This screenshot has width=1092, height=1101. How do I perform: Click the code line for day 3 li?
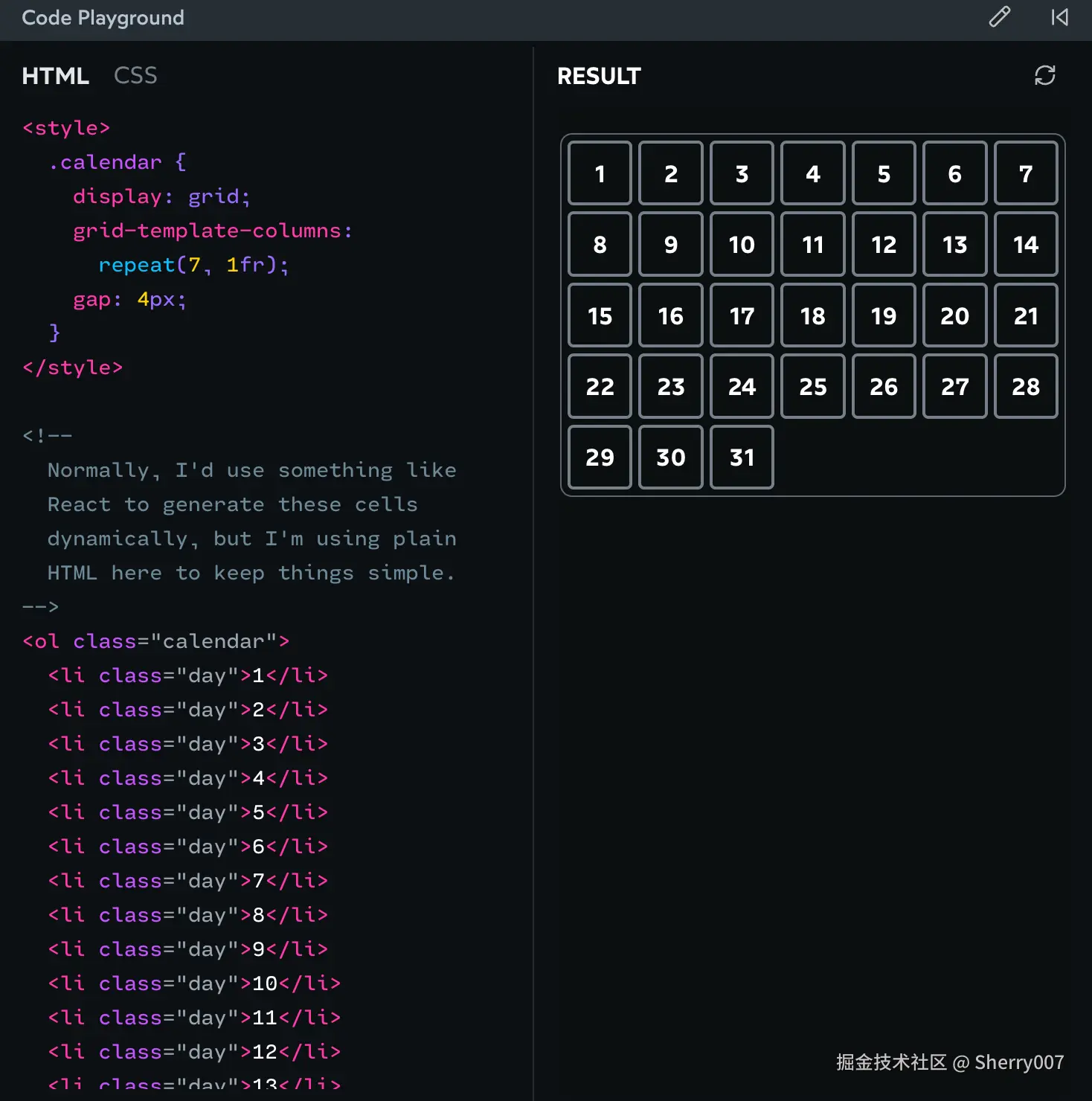coord(187,744)
